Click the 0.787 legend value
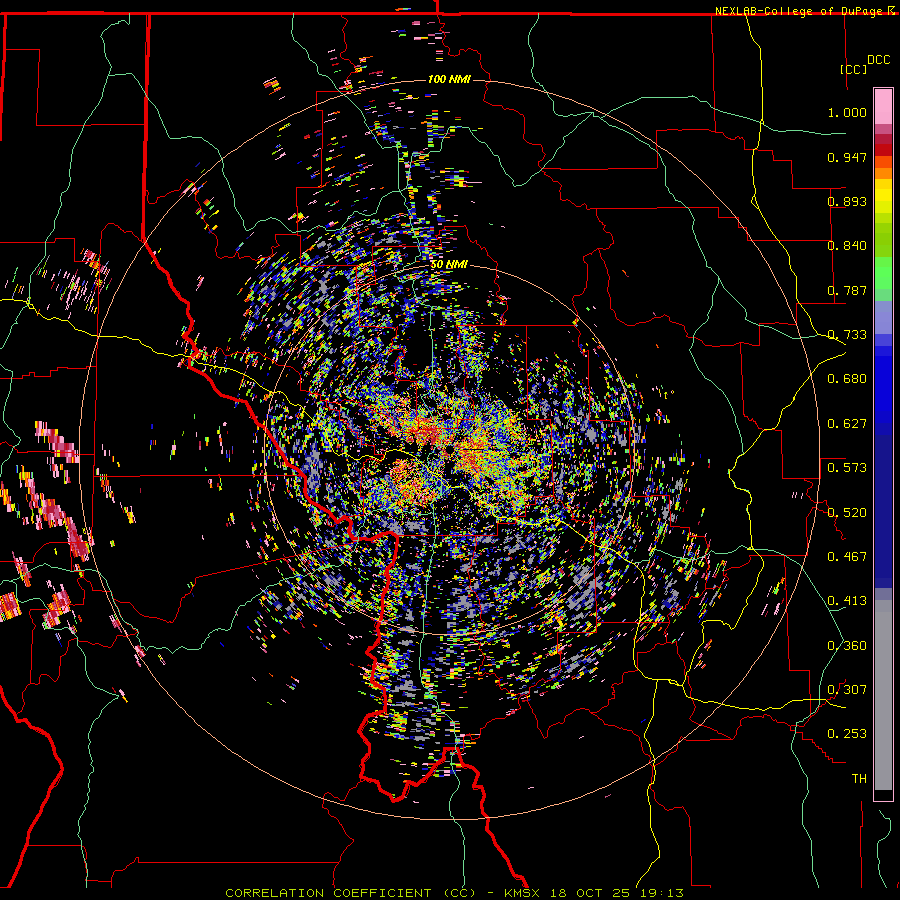The height and width of the screenshot is (900, 900). 847,290
